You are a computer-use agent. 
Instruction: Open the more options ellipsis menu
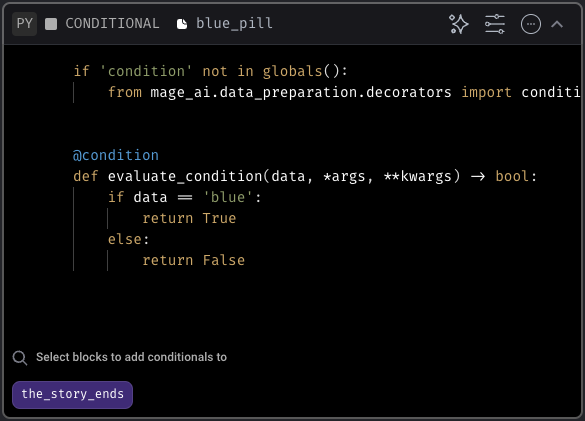(531, 24)
